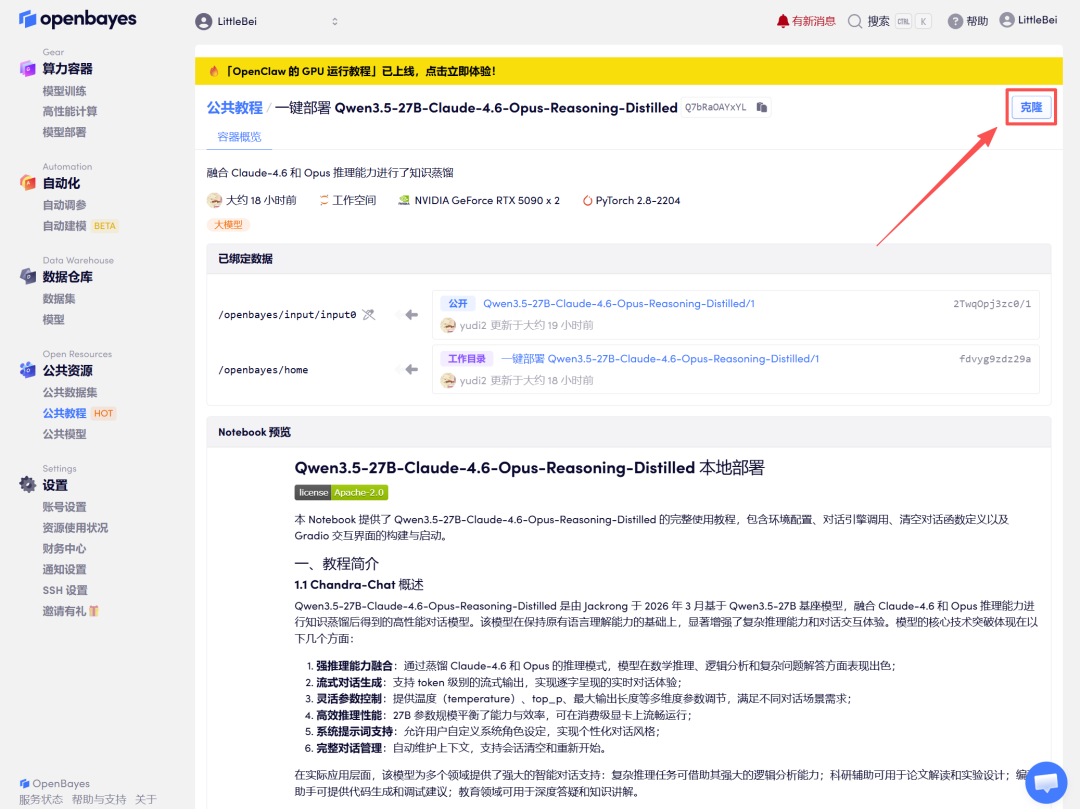Image resolution: width=1080 pixels, height=809 pixels.
Task: Click the OpenBayes footer link
Action: point(54,784)
